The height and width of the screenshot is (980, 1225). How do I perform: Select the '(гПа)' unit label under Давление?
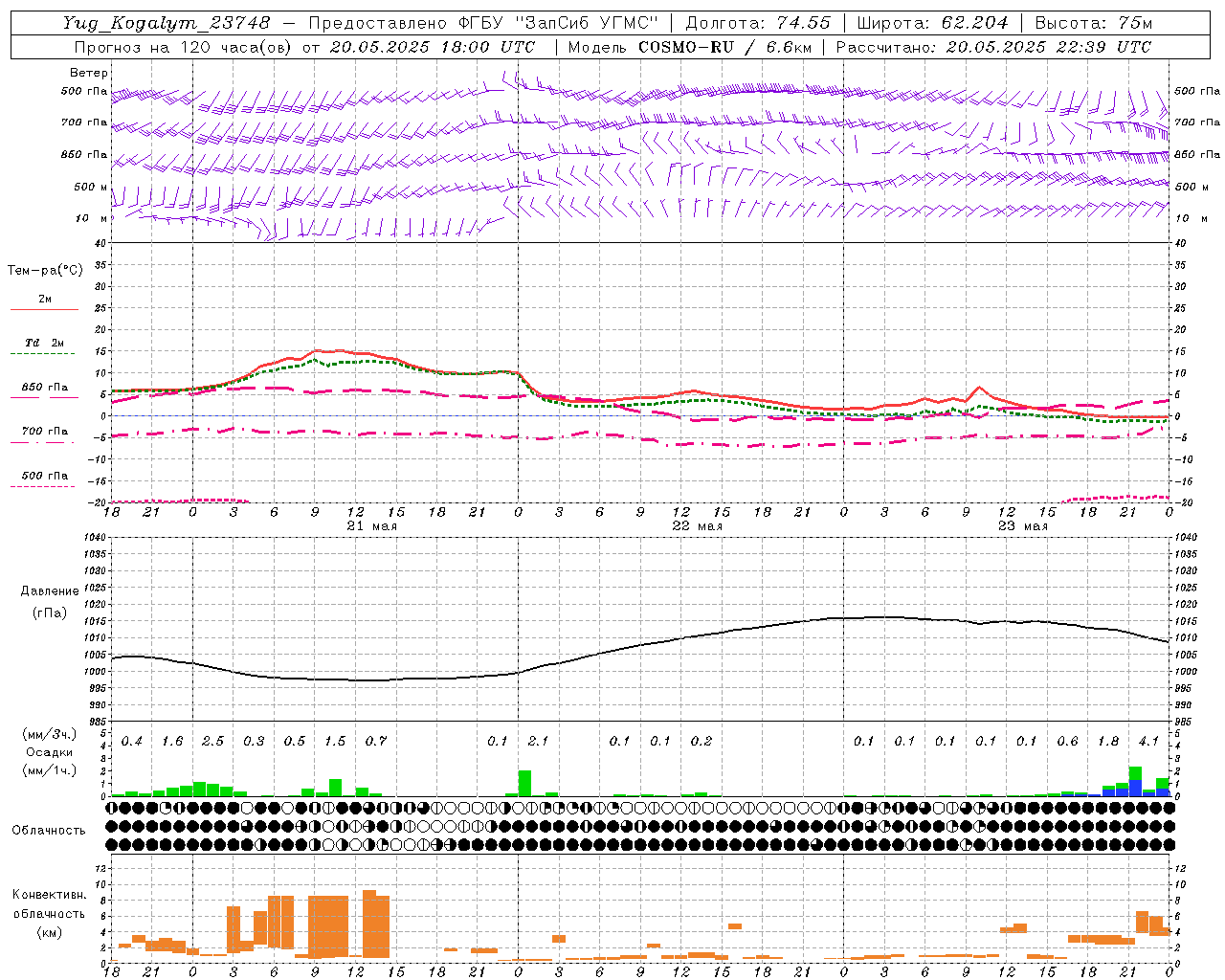50,613
